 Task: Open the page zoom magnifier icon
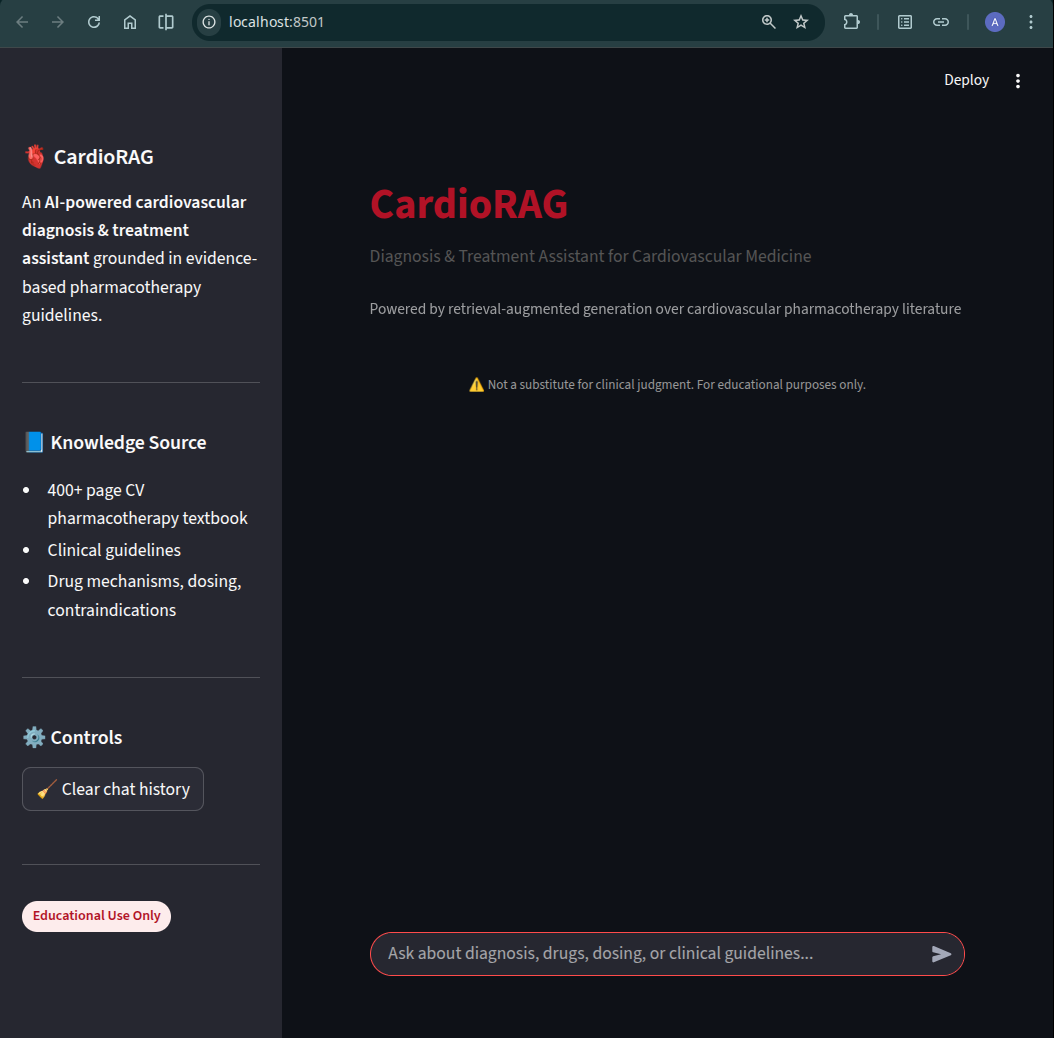point(769,22)
